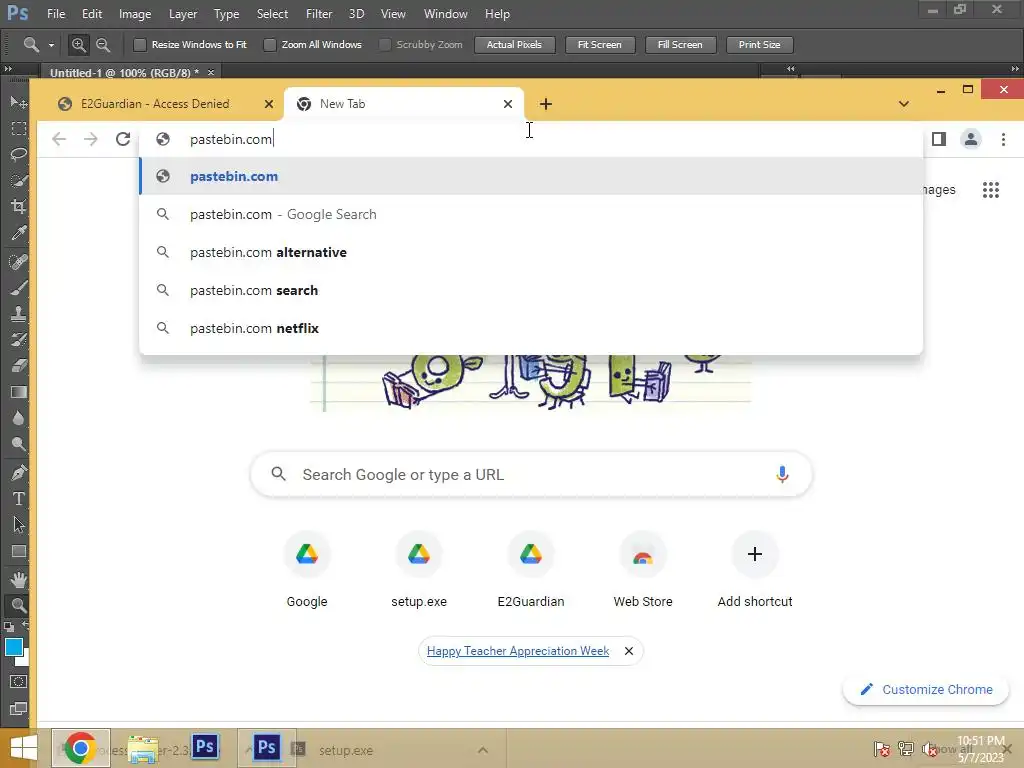Open the Layer menu
The image size is (1024, 768).
pos(183,14)
